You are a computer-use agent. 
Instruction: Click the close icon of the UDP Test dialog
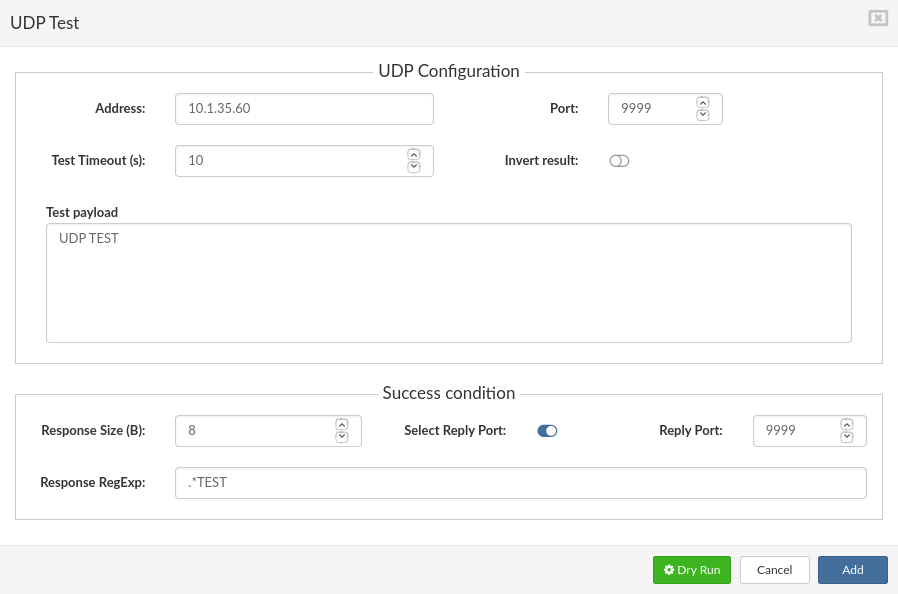click(877, 17)
